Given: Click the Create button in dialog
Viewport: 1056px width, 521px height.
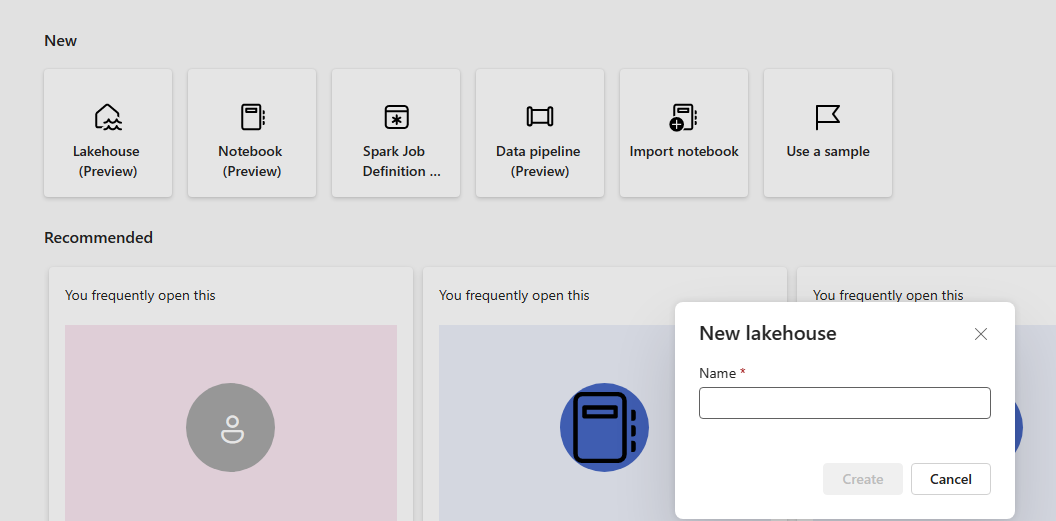Looking at the screenshot, I should (x=863, y=479).
